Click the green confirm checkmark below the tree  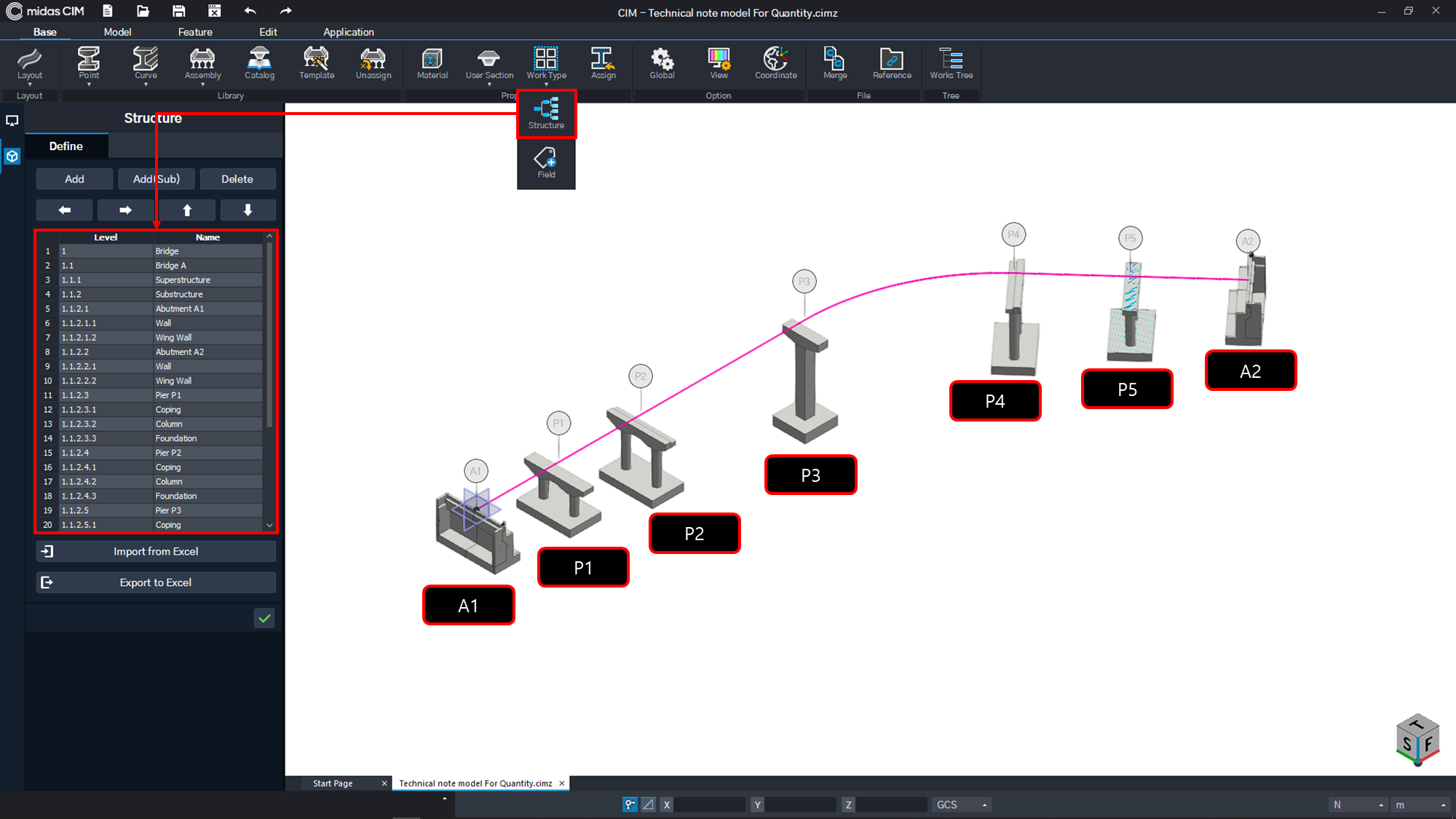coord(264,618)
